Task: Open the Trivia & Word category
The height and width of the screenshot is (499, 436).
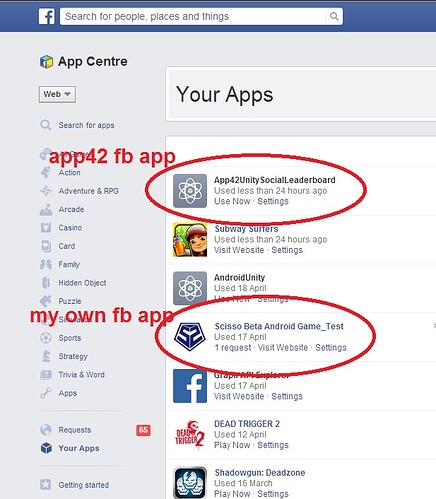Action: coord(81,375)
